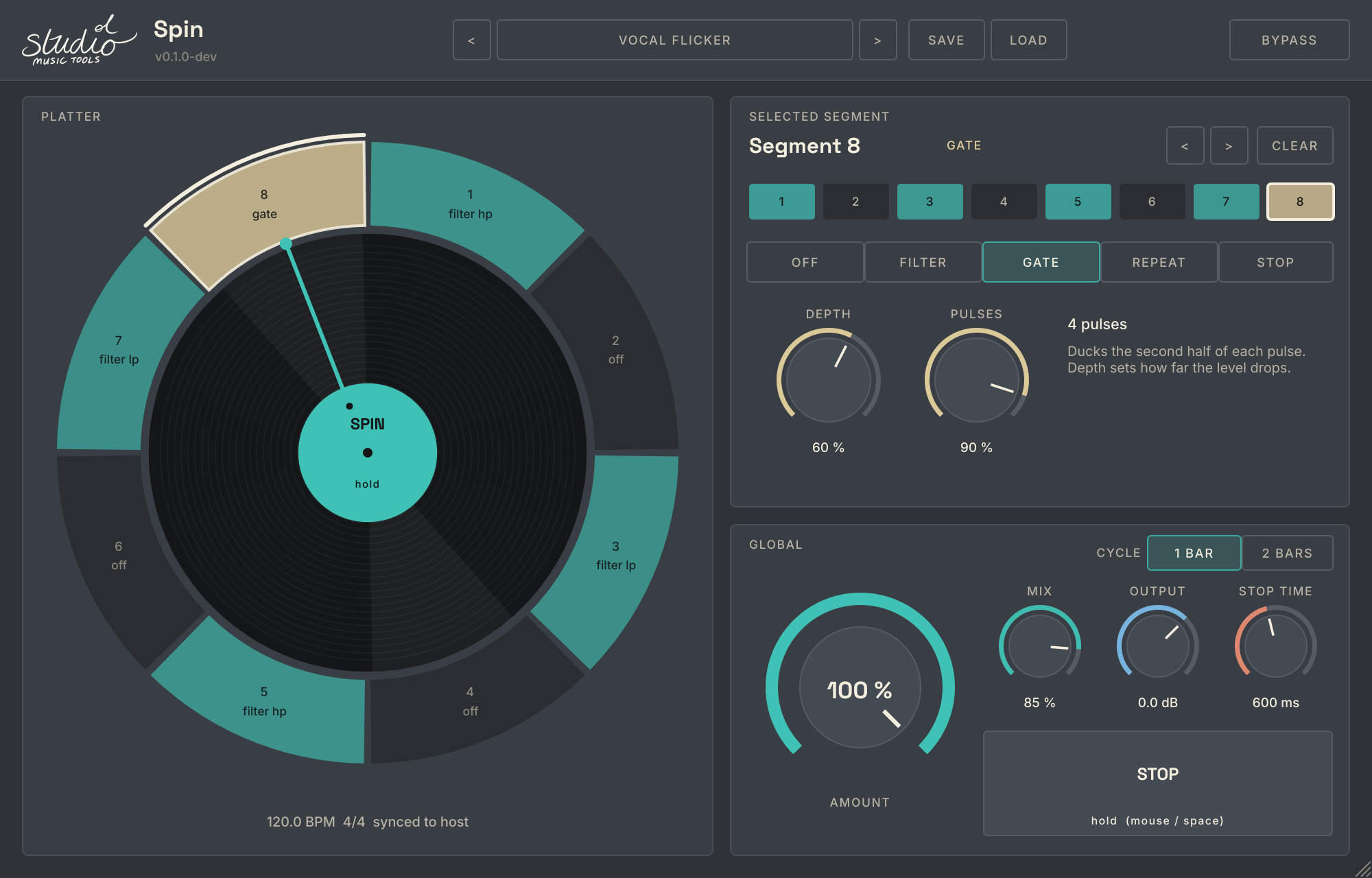Open the VOCAL FLICKER preset name box

674,40
